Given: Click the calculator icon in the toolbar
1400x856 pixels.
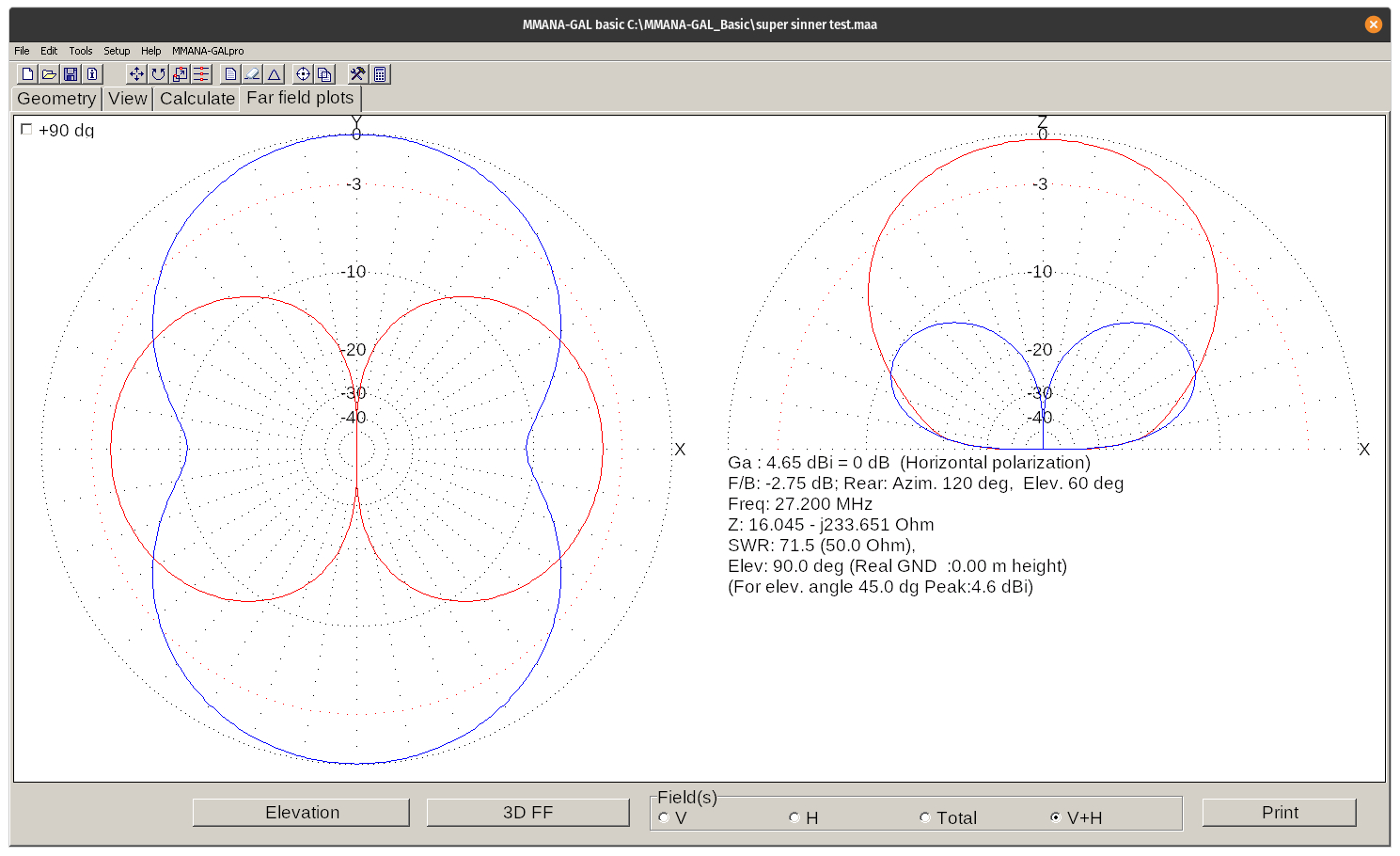Looking at the screenshot, I should 380,74.
